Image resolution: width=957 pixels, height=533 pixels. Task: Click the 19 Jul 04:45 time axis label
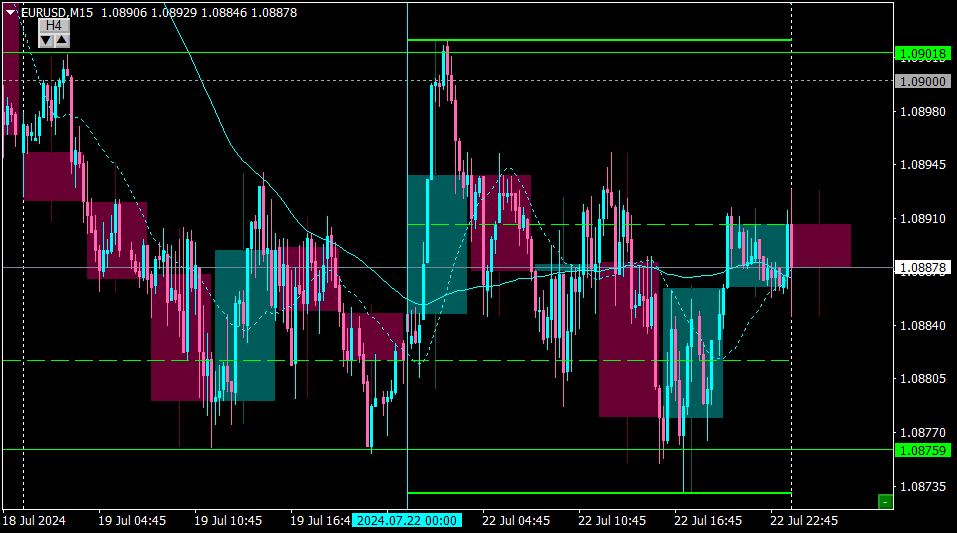(132, 521)
